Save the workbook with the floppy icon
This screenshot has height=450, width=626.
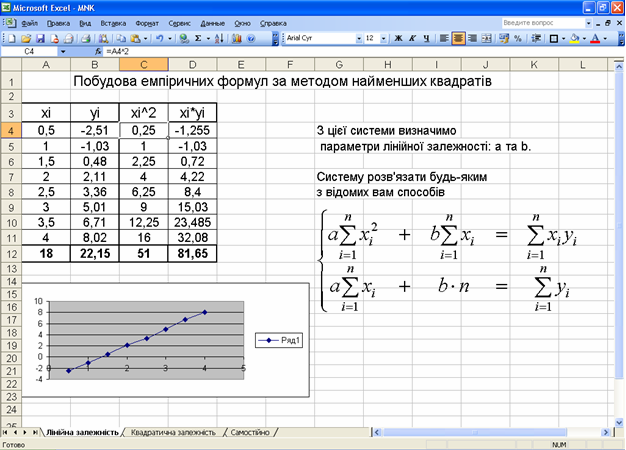coord(40,38)
